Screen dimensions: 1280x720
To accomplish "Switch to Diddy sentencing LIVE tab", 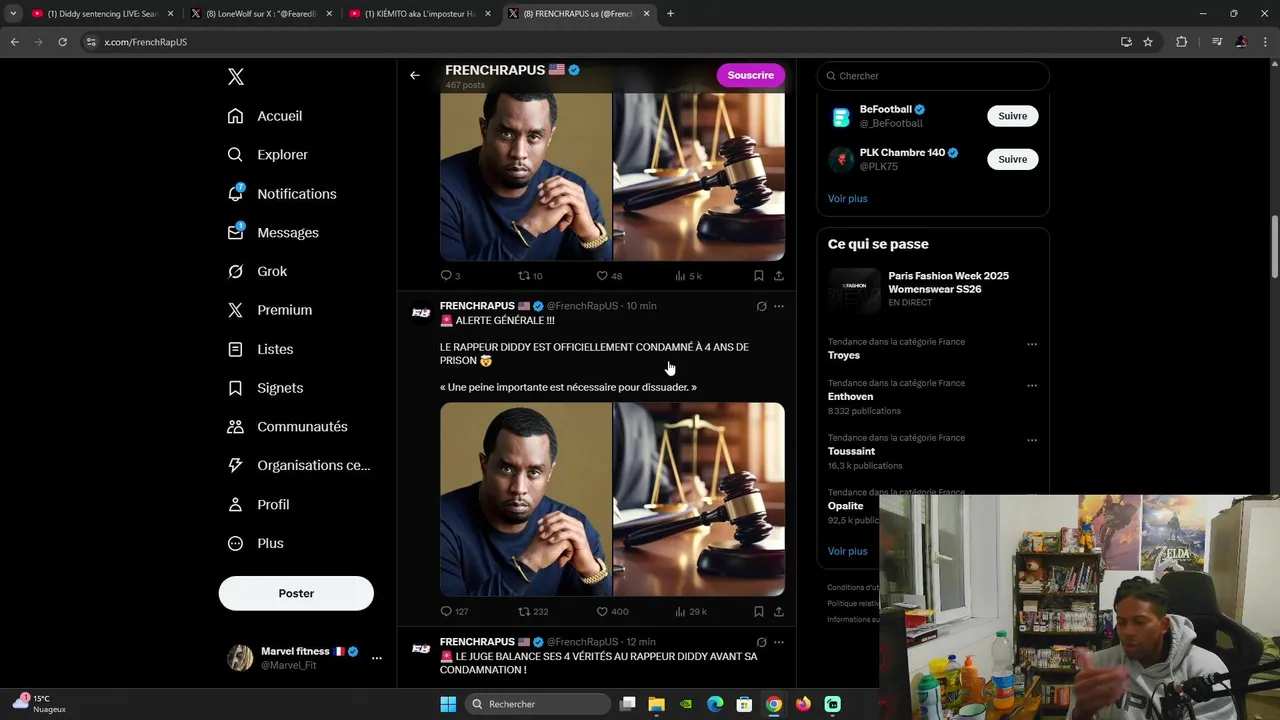I will 103,14.
